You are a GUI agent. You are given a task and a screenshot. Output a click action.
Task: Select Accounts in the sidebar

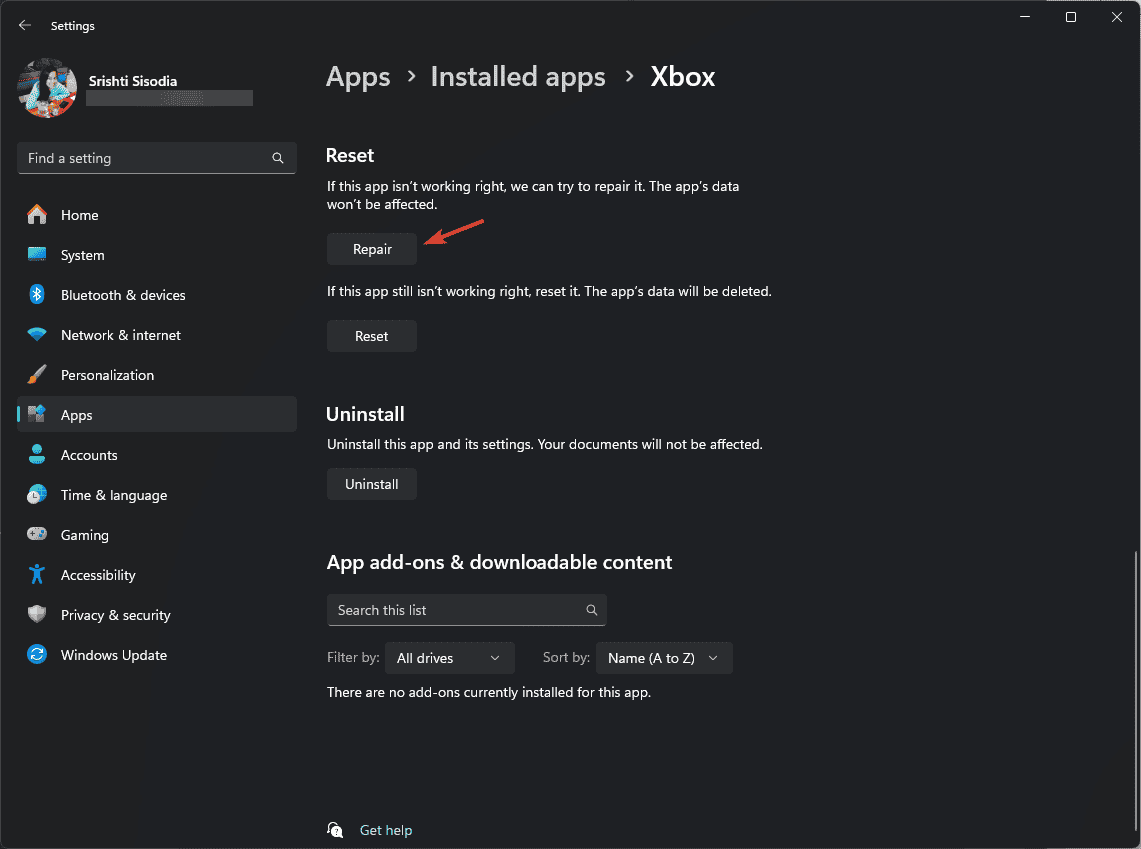click(156, 455)
